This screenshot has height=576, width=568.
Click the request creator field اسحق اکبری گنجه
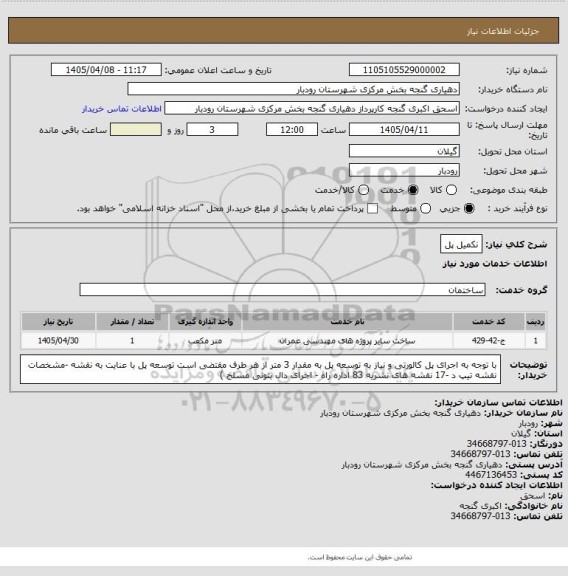tap(312, 109)
